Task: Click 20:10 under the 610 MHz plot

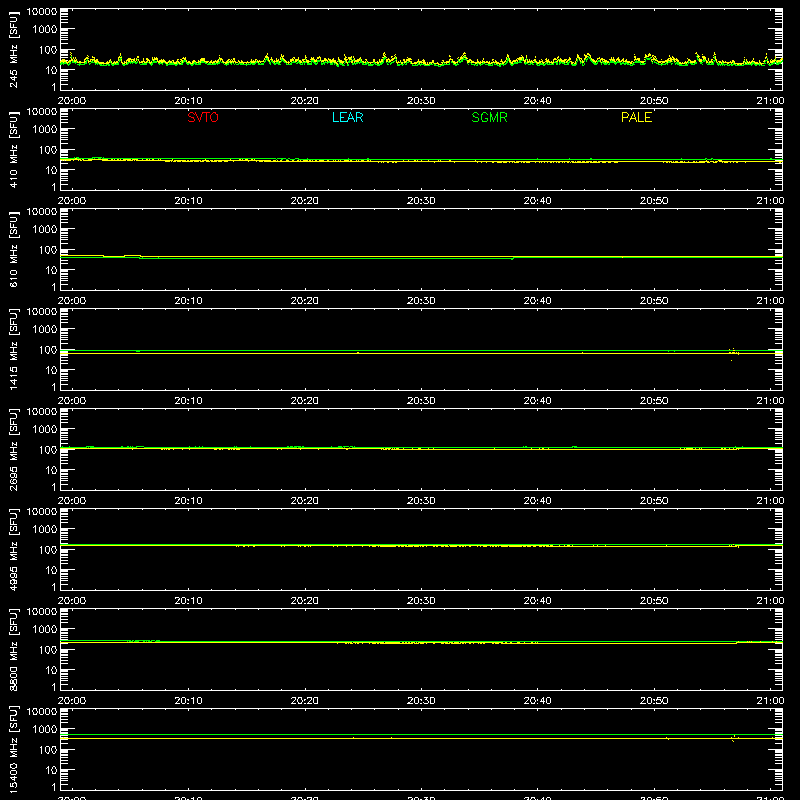Action: 188,301
